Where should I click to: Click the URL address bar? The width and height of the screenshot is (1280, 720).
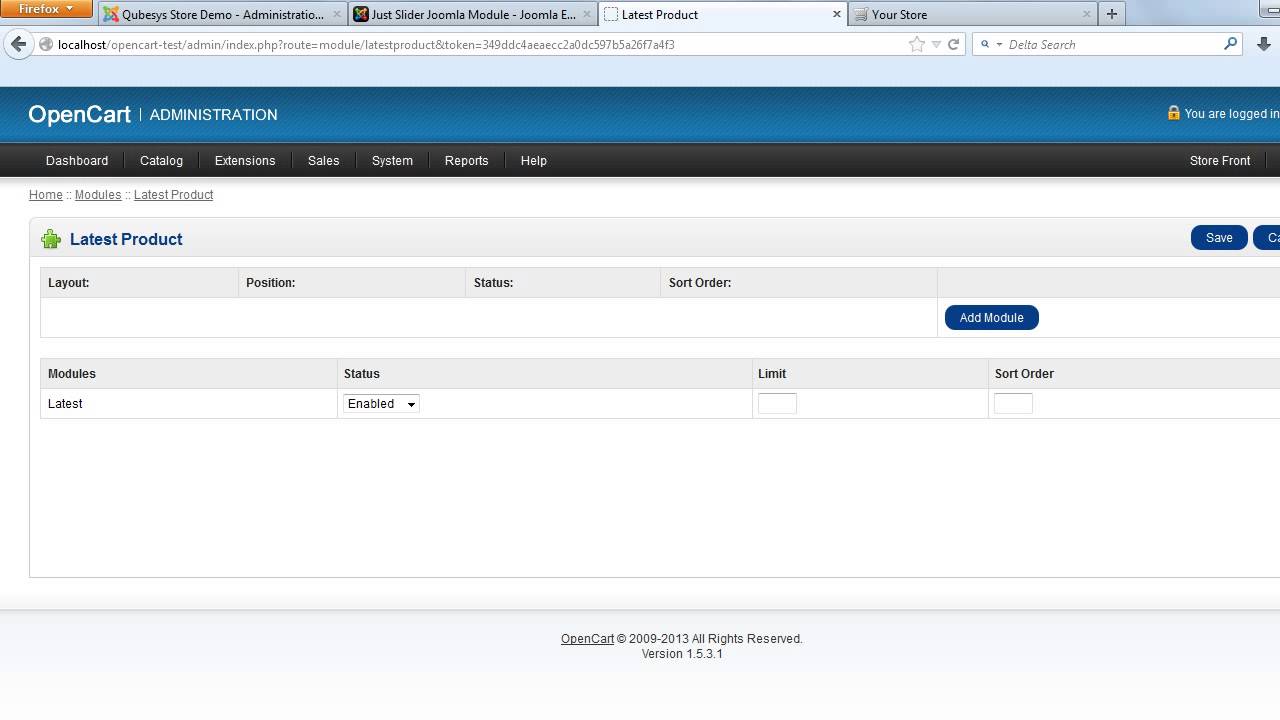click(480, 44)
